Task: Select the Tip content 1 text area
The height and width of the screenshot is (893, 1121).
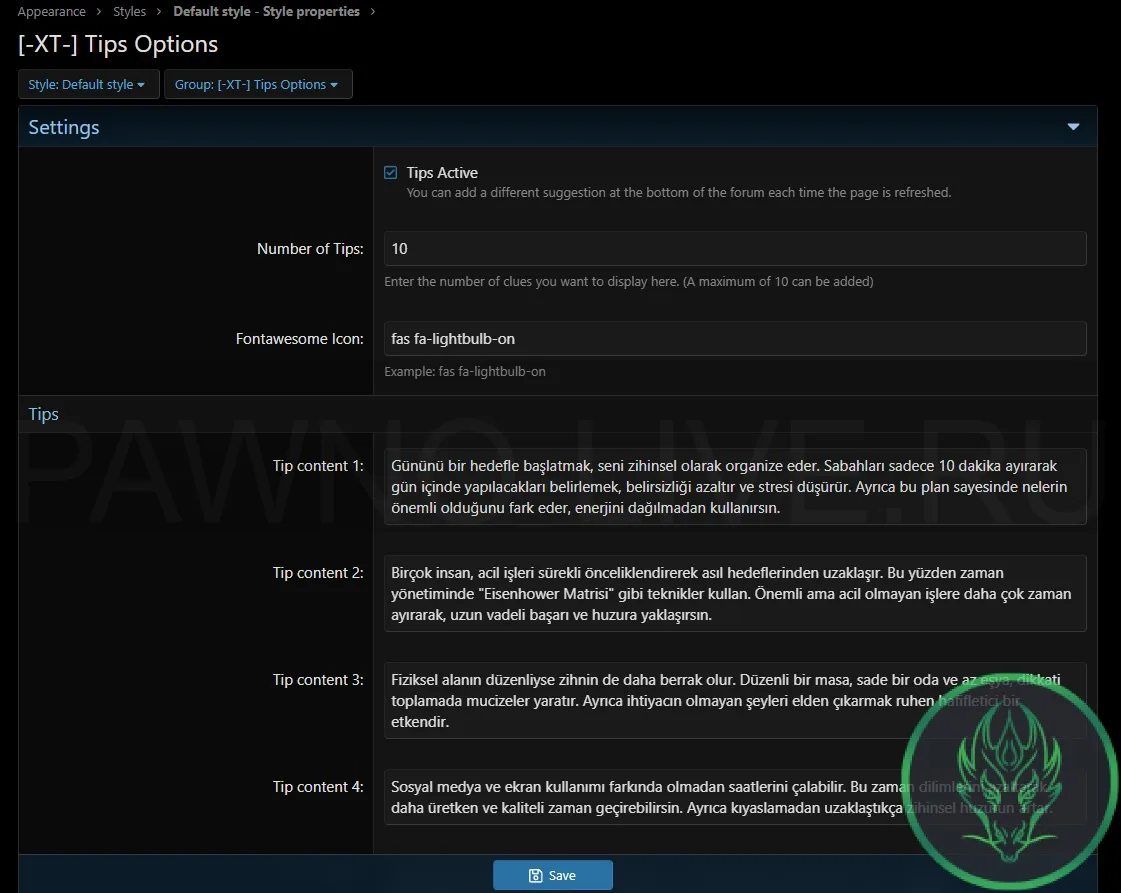Action: pos(734,487)
